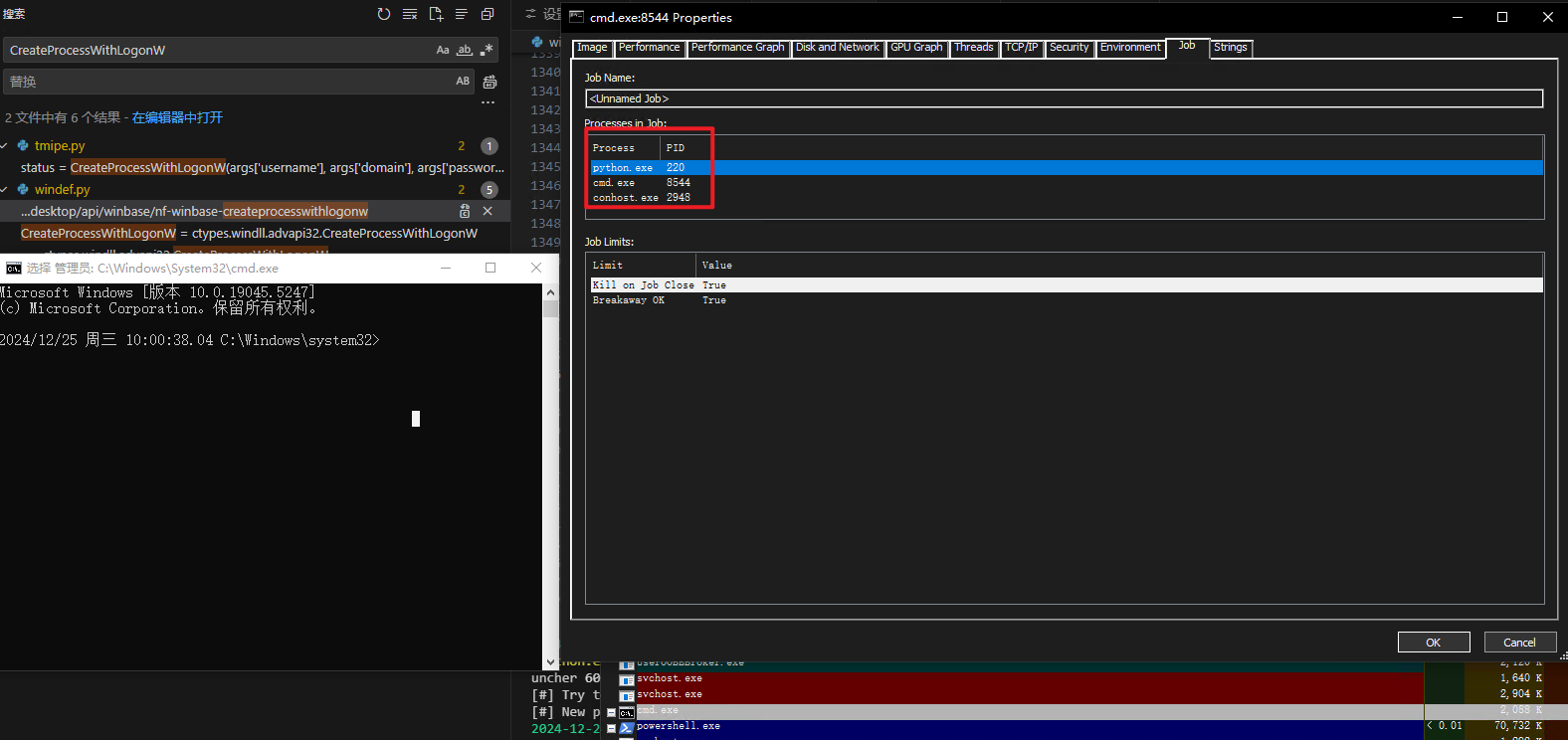This screenshot has height=740, width=1568.
Task: Switch results to tree view icon
Action: pos(462,14)
